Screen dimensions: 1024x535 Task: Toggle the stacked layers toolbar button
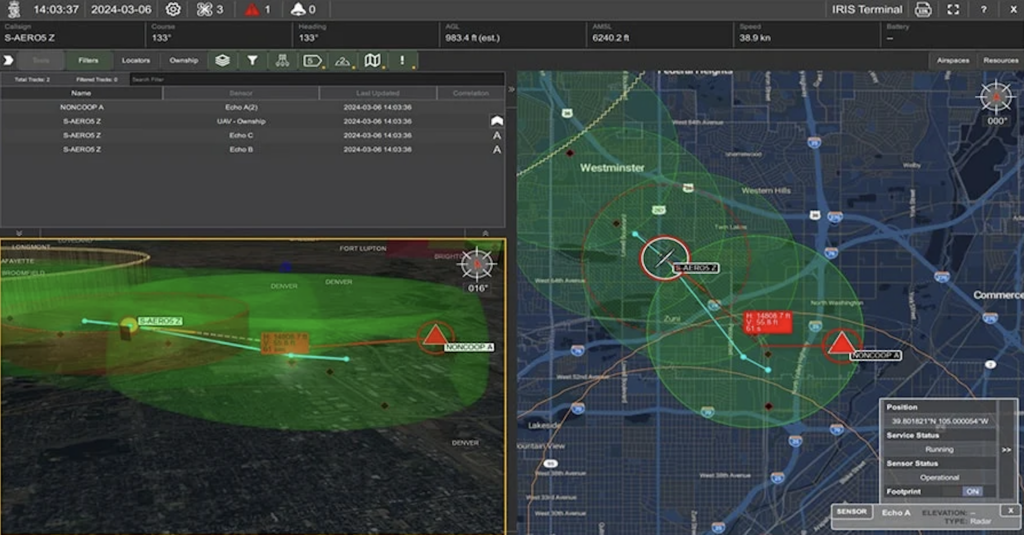pyautogui.click(x=222, y=61)
